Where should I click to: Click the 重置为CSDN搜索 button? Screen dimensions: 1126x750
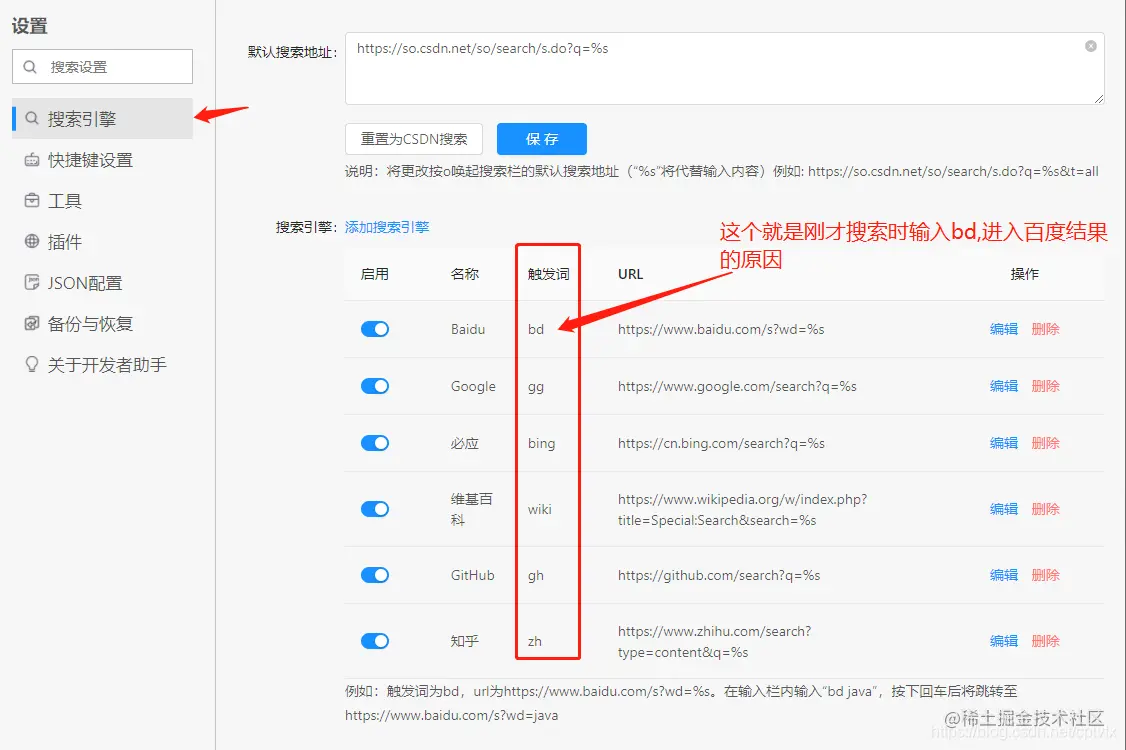(x=414, y=139)
